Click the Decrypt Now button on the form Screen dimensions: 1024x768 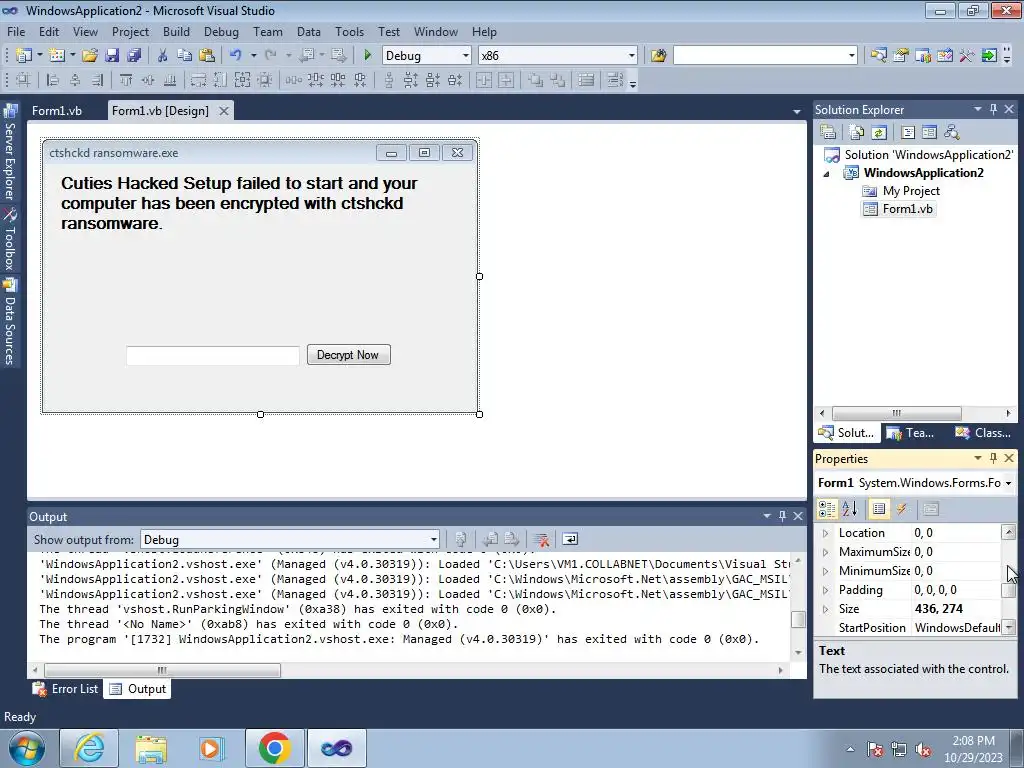[x=349, y=355]
